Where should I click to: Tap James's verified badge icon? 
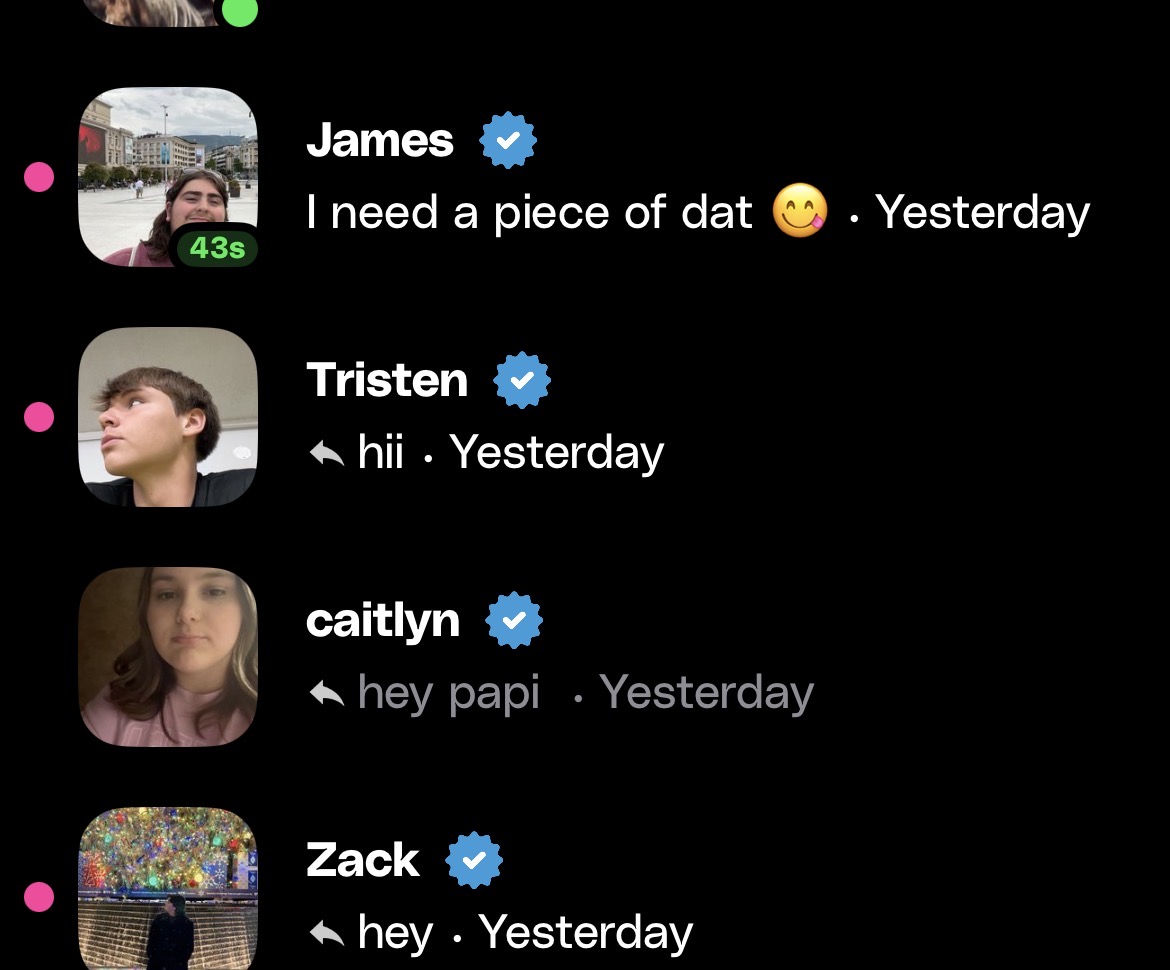507,140
